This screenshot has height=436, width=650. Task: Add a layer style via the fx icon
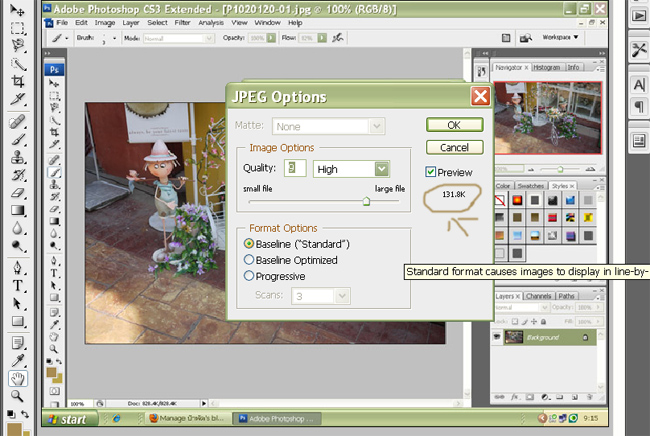point(514,397)
